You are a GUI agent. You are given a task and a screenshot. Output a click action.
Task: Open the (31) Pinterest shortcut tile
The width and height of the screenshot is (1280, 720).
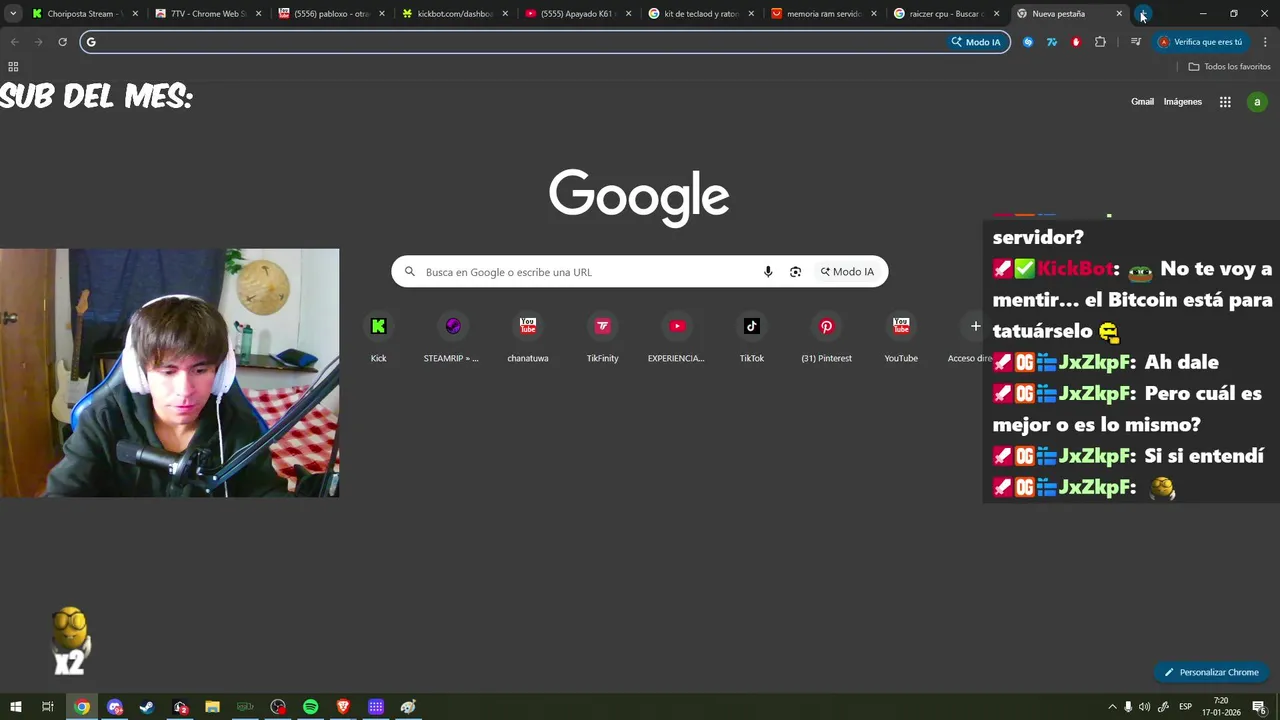point(826,337)
